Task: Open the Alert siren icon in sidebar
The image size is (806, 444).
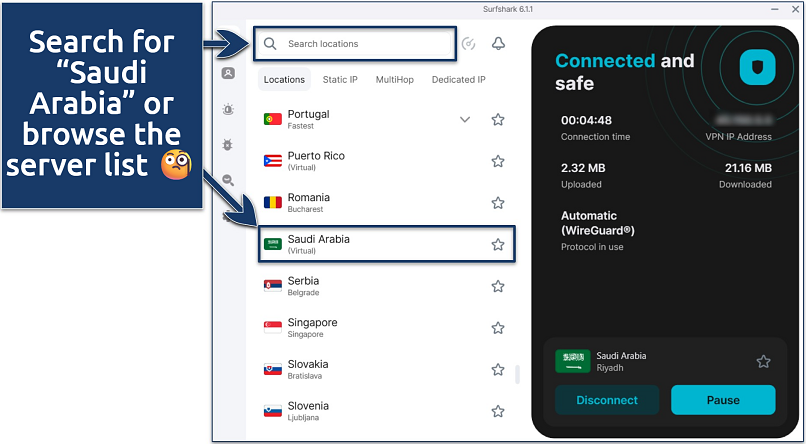Action: tap(229, 109)
